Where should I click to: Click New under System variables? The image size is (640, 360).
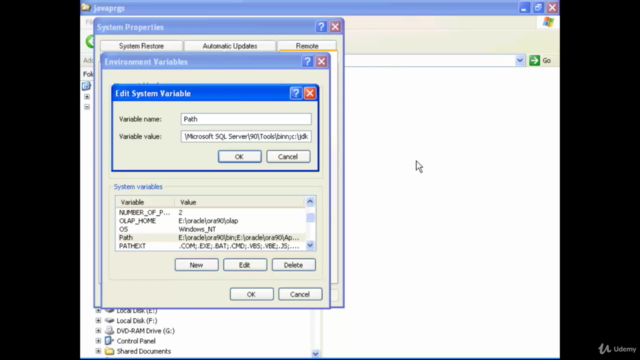196,265
